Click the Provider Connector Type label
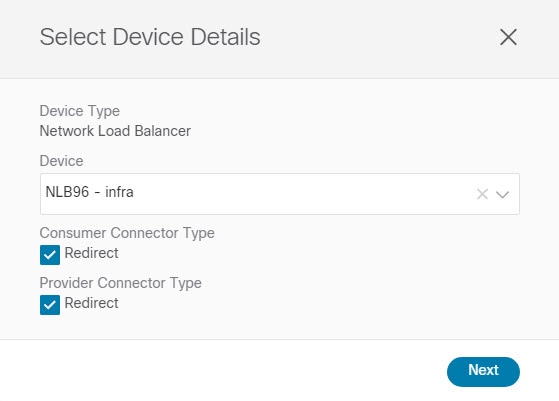The image size is (559, 401). tap(120, 283)
